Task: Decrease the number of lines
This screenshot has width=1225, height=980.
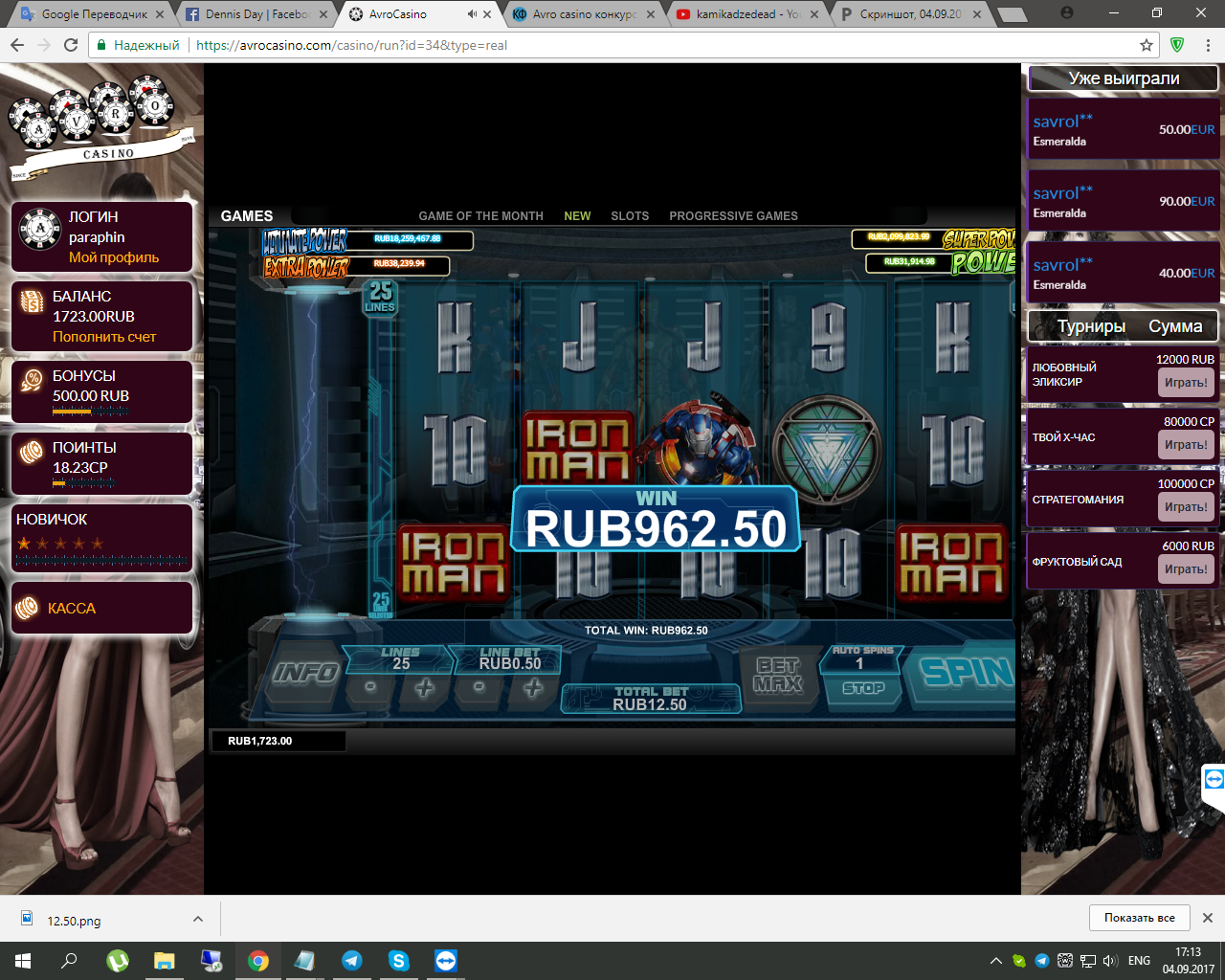Action: pos(370,687)
